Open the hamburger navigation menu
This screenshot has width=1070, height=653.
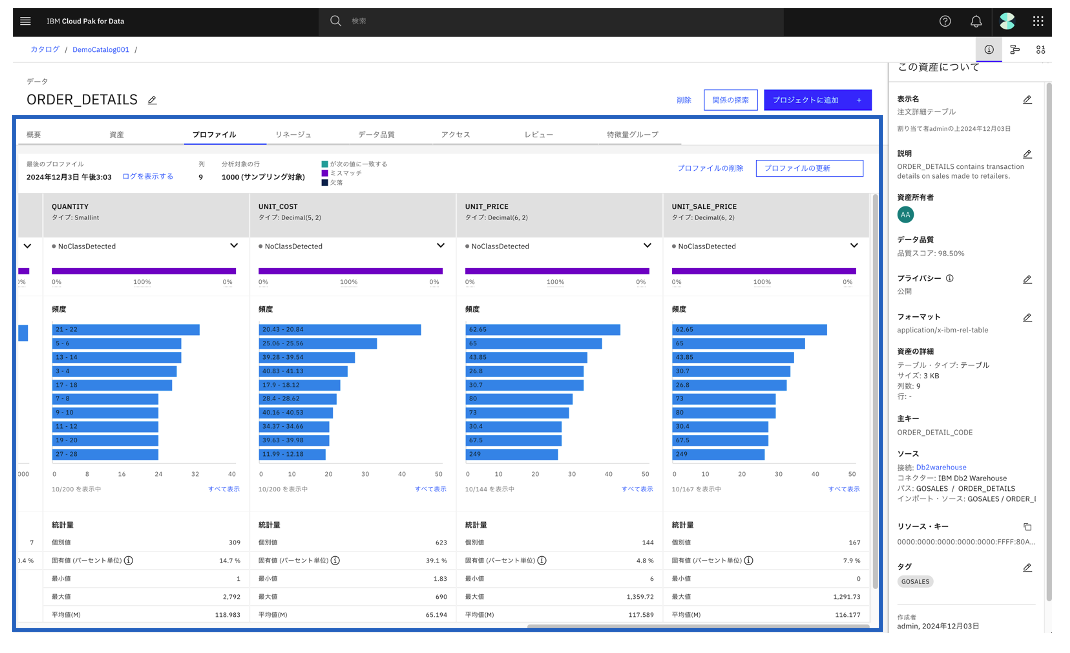25,21
